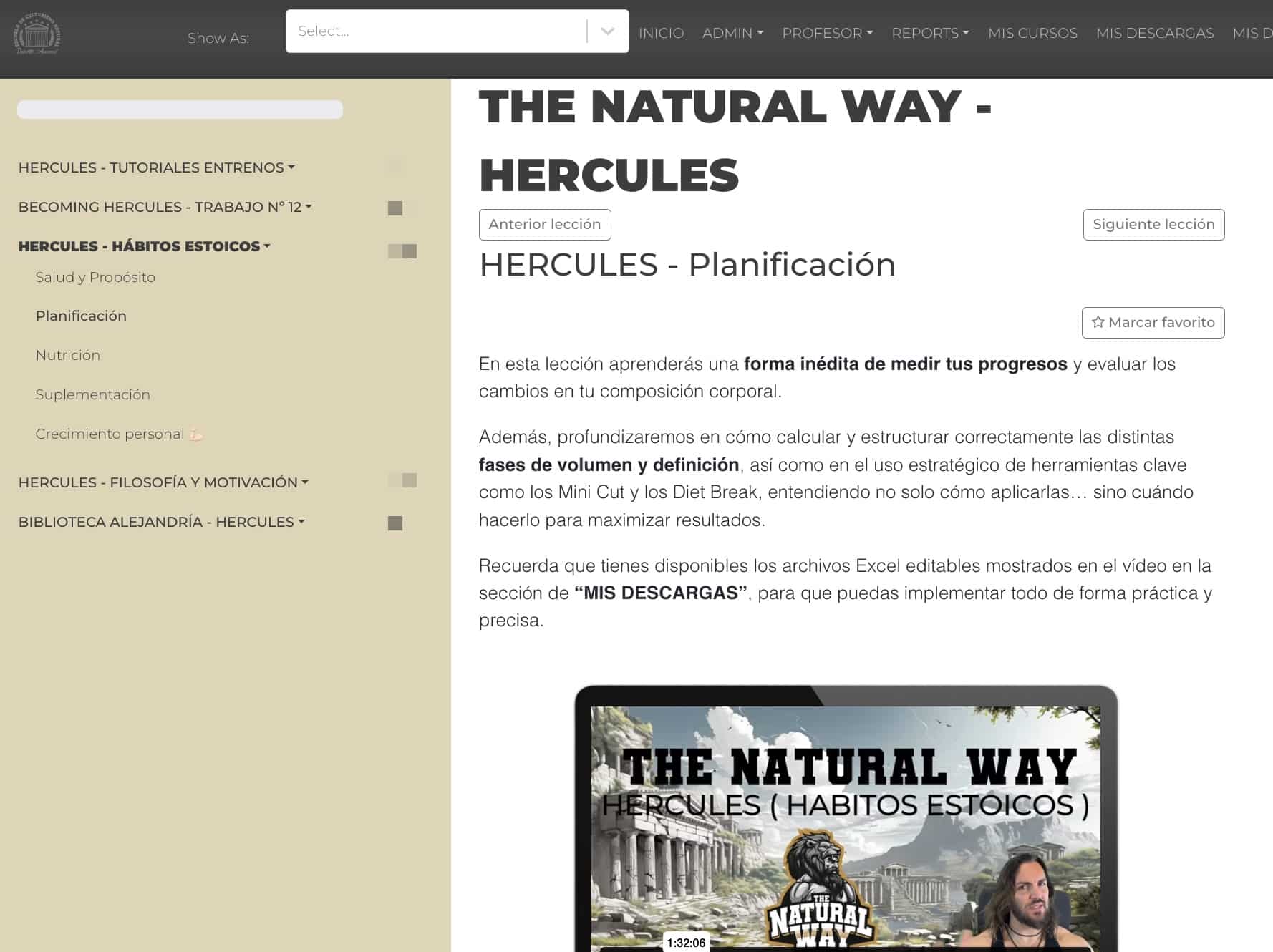The image size is (1273, 952).
Task: Click bold text 'forma inédita de medir tus progresos'
Action: (906, 364)
